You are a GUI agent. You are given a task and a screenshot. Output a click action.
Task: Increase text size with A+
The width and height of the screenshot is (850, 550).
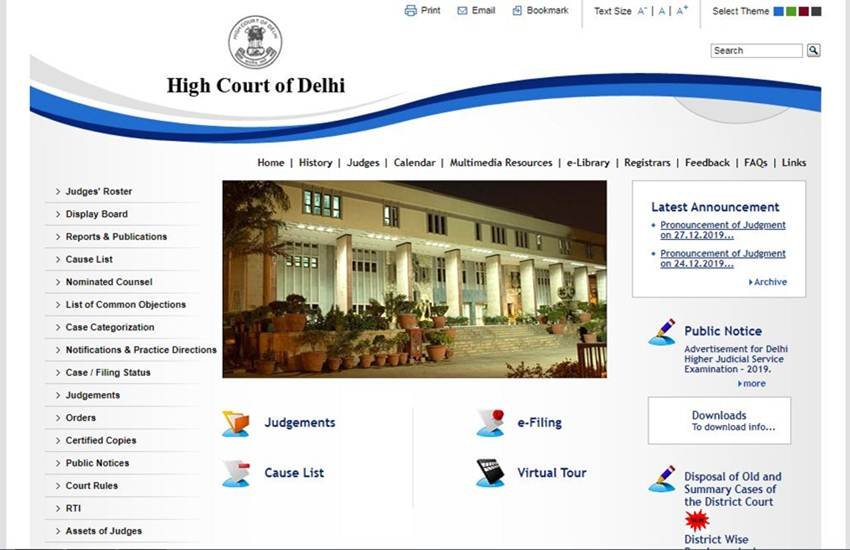[682, 10]
